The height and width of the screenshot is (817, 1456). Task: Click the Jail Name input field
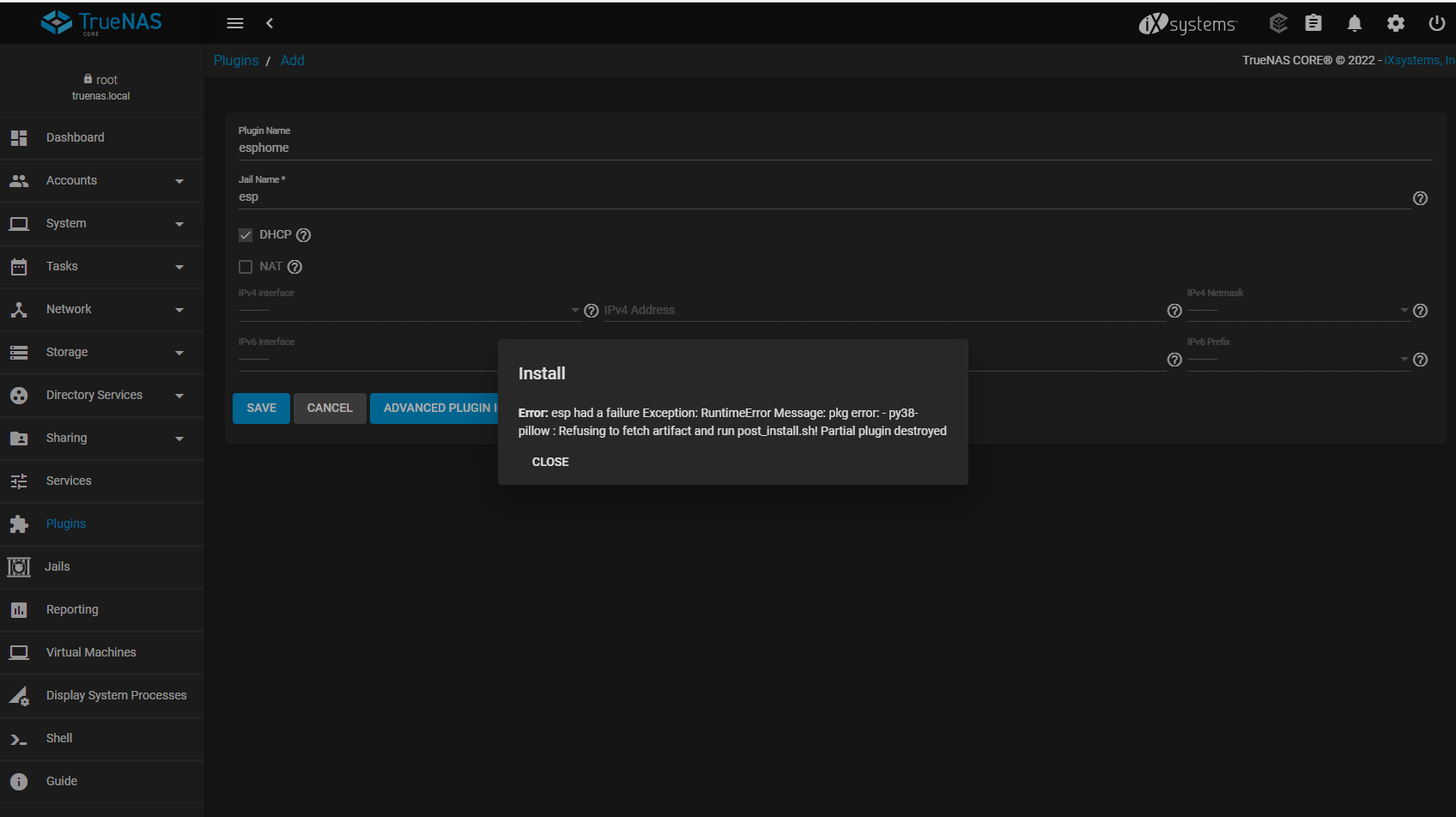[x=822, y=197]
